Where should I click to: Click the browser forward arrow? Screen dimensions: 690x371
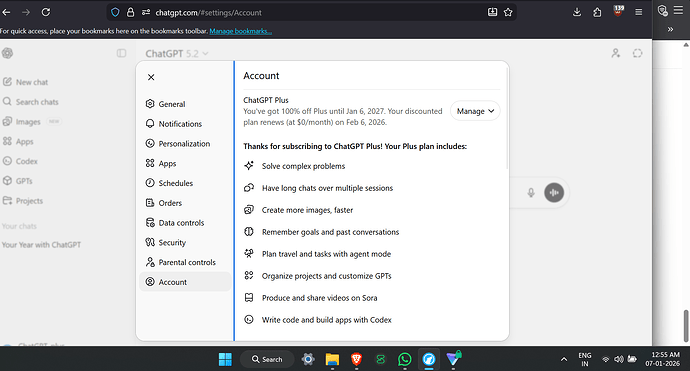coord(26,12)
